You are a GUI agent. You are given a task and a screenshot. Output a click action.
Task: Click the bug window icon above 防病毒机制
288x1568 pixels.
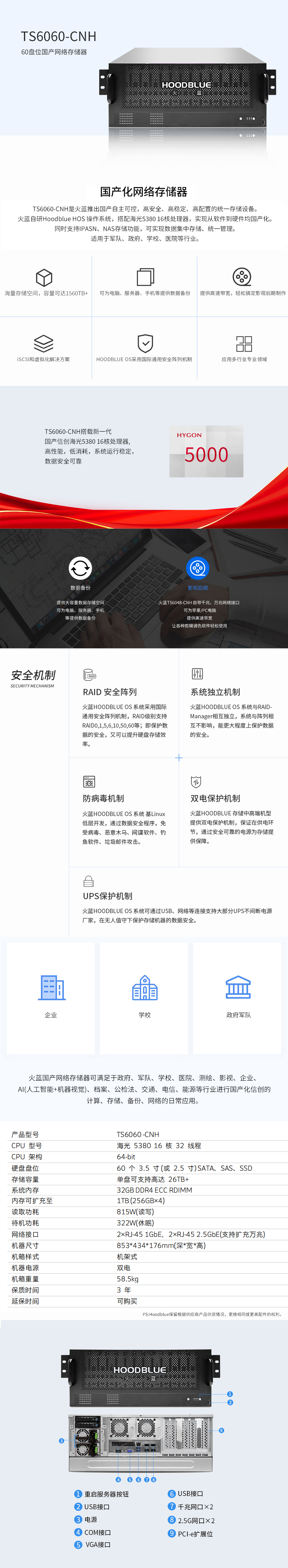point(89,782)
